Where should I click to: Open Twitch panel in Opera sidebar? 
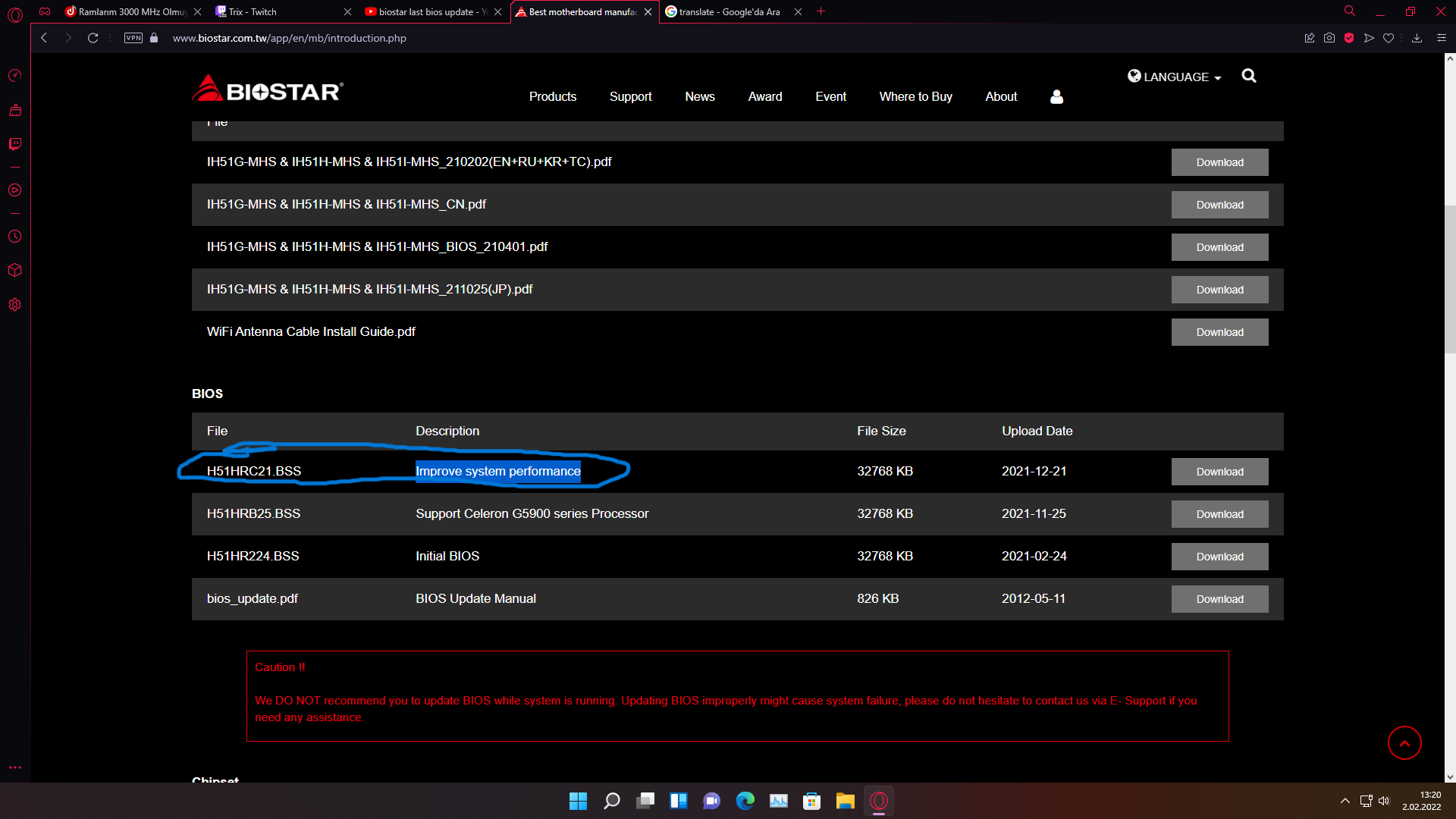[x=14, y=144]
